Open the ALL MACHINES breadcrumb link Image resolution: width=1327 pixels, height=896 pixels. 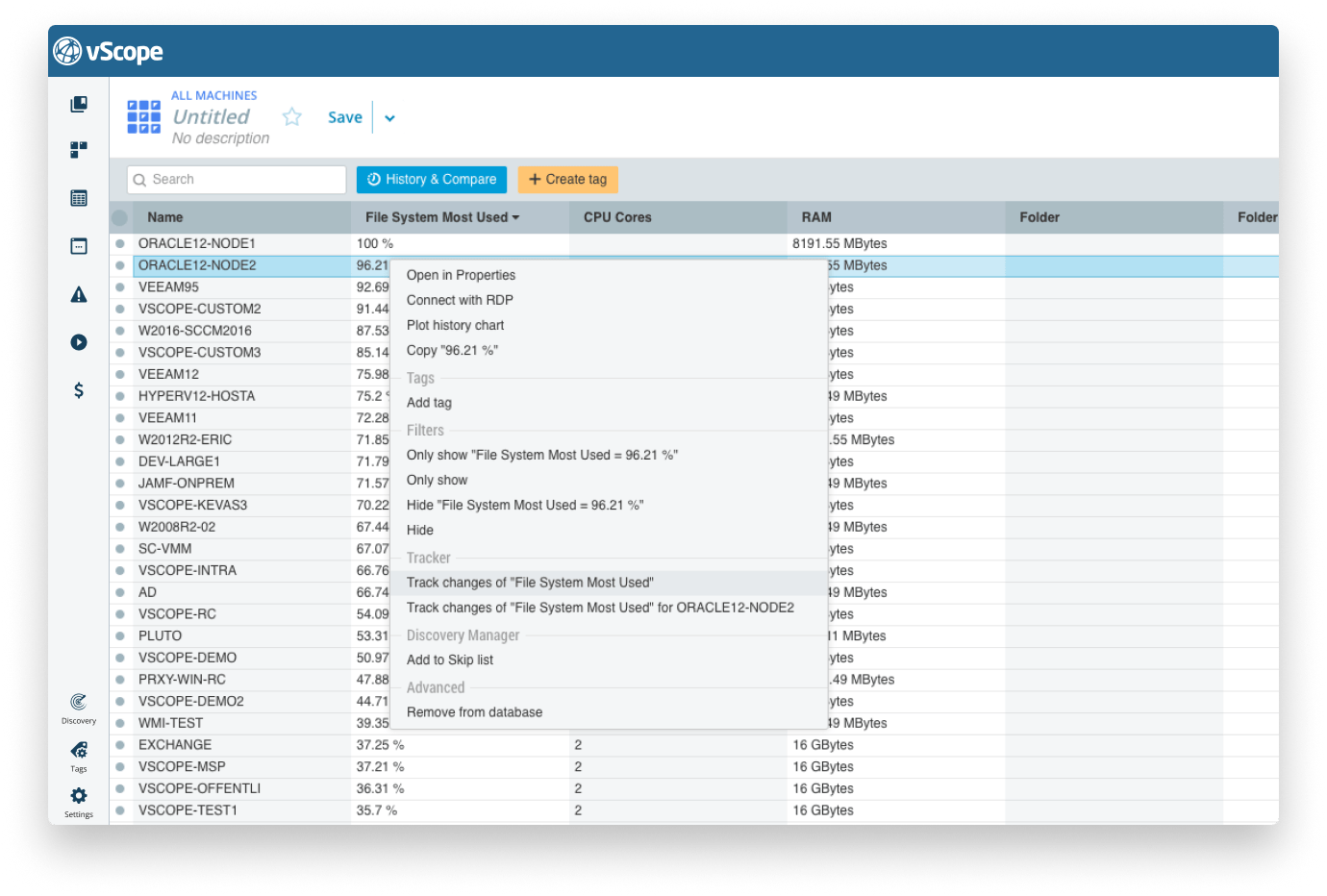(214, 95)
